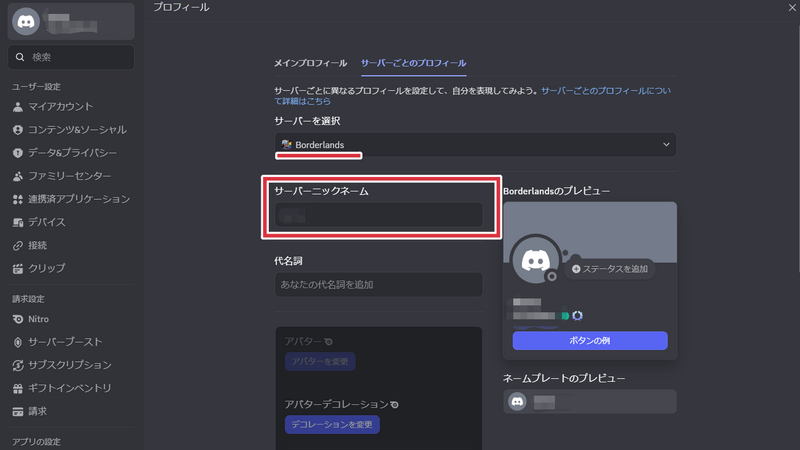Click the デバイス icon

[x=18, y=222]
